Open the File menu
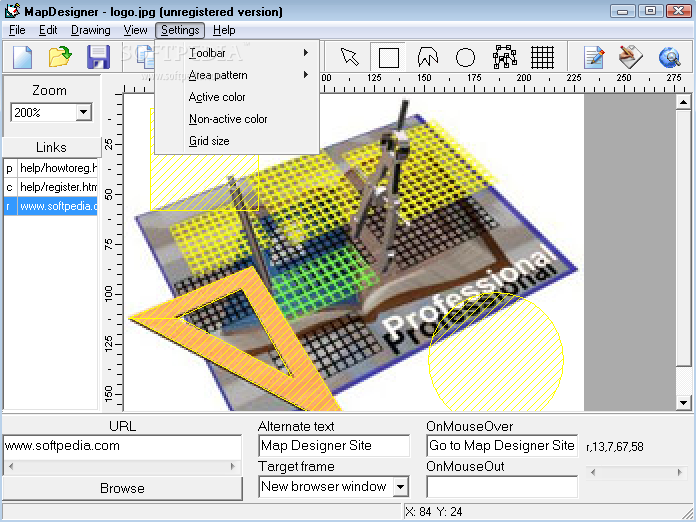This screenshot has height=522, width=696. (x=17, y=30)
